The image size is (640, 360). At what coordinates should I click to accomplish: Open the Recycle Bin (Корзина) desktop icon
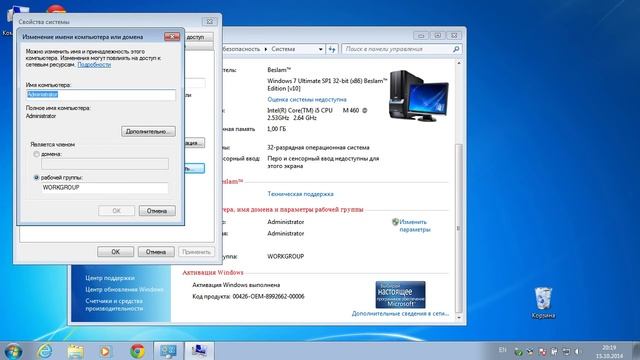pyautogui.click(x=543, y=302)
